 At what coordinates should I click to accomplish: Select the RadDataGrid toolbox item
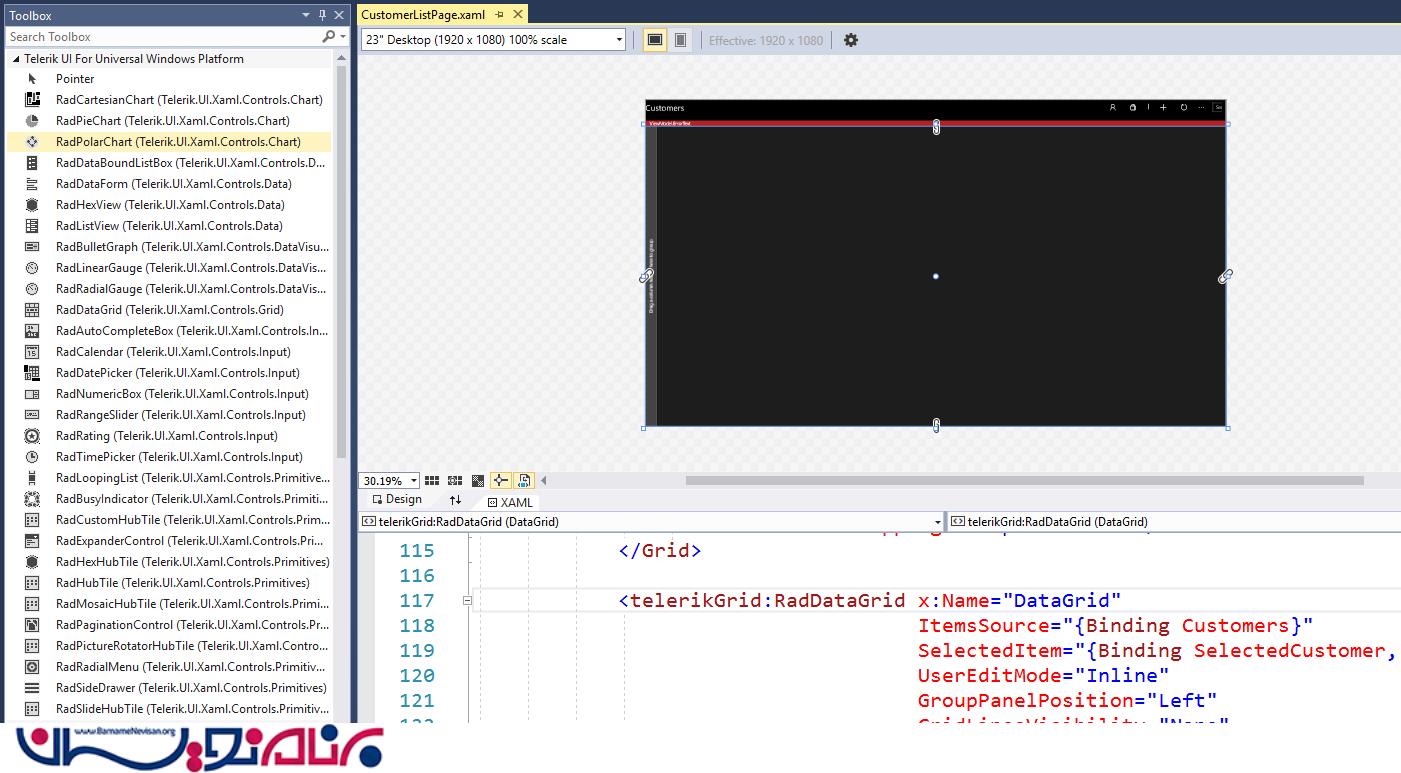[x=170, y=310]
